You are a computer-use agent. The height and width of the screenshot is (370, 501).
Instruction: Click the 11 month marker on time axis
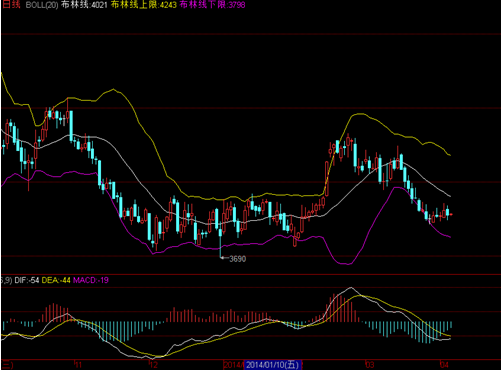tap(78, 364)
